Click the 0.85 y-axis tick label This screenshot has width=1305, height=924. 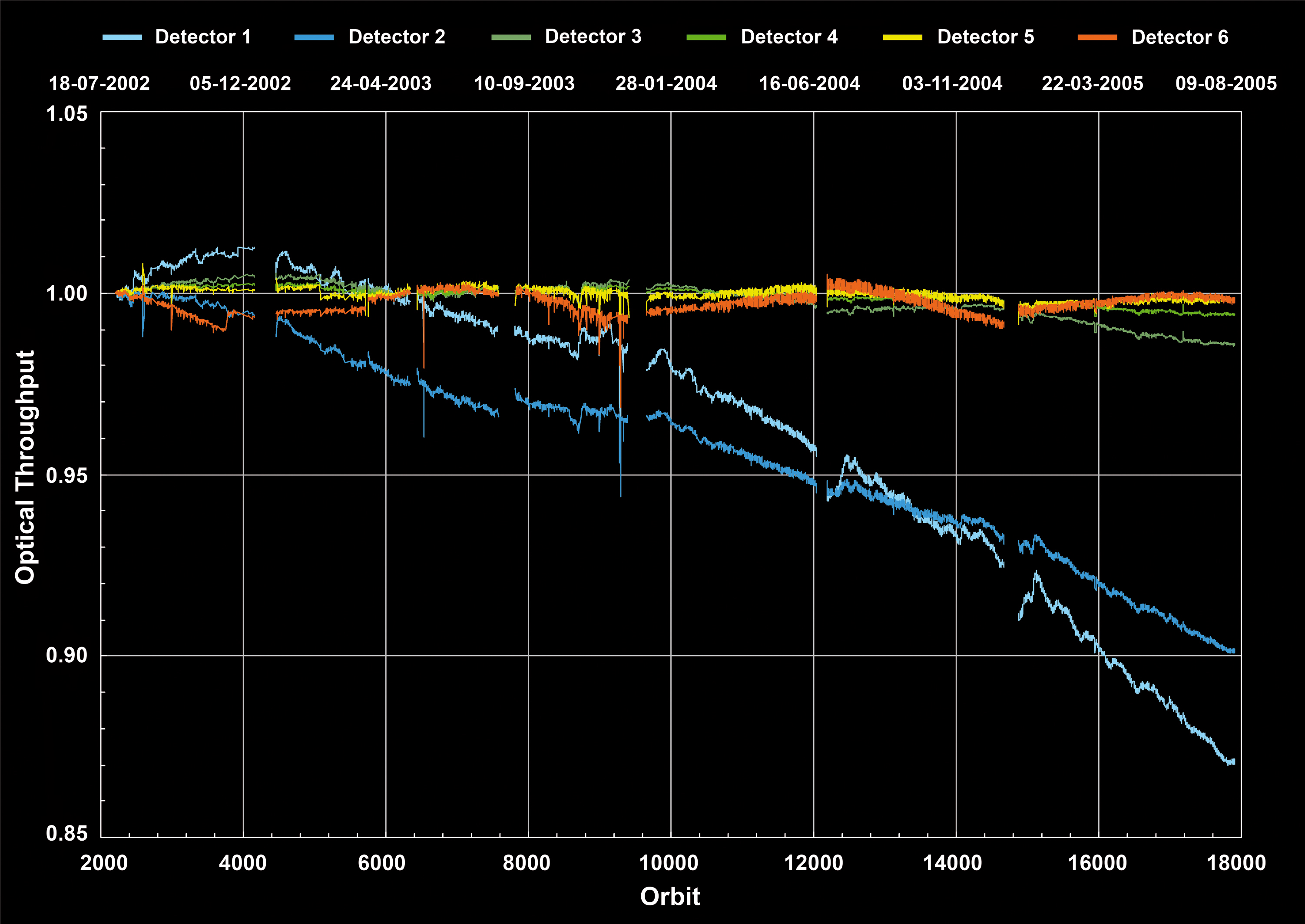[x=67, y=834]
